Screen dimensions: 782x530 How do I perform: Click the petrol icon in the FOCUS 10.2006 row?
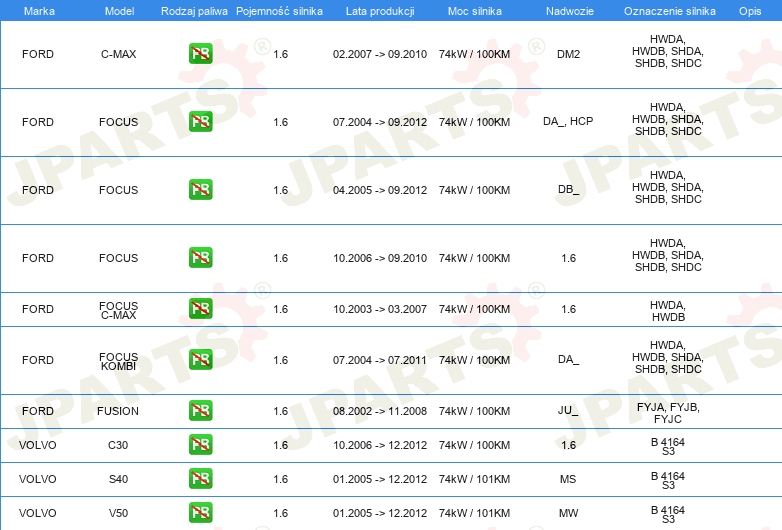200,257
